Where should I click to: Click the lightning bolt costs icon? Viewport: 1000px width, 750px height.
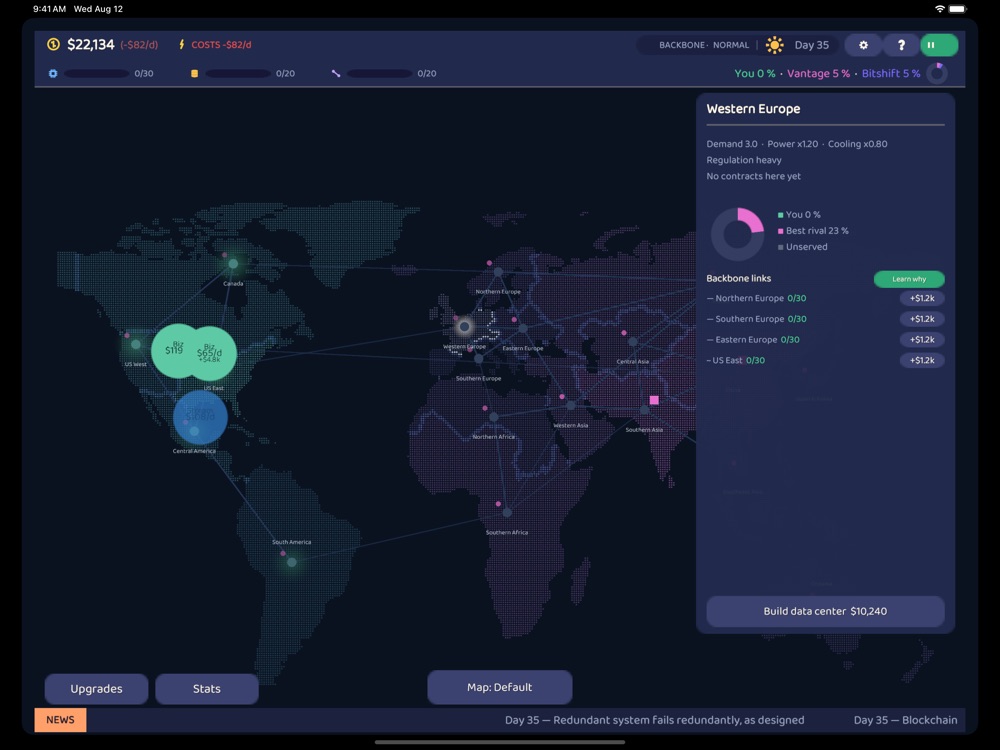pyautogui.click(x=182, y=45)
